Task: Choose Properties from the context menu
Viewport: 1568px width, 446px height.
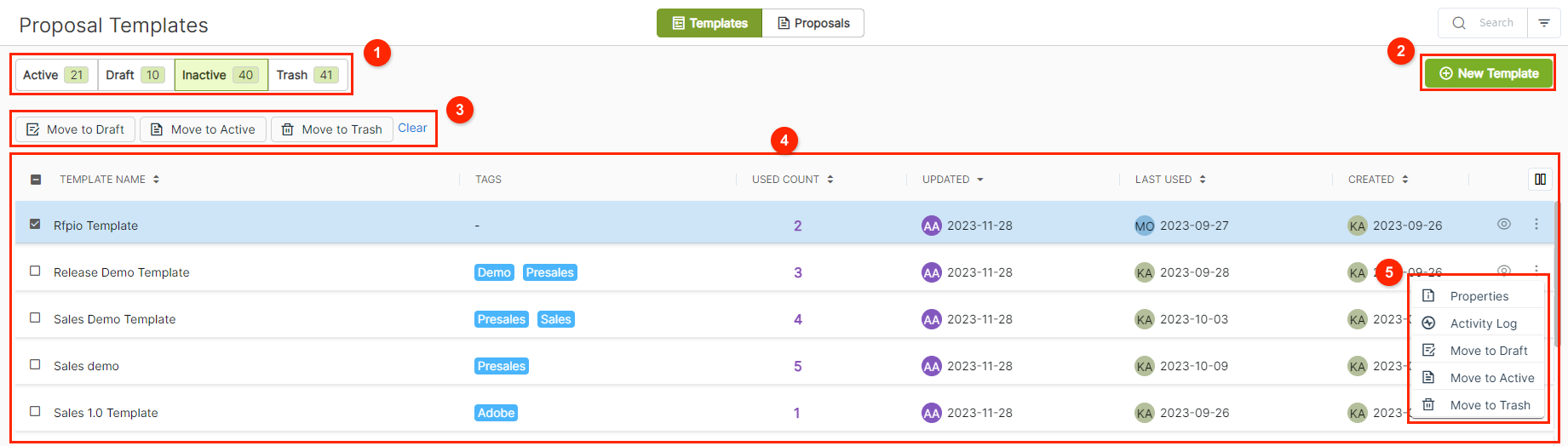Action: click(x=1479, y=296)
